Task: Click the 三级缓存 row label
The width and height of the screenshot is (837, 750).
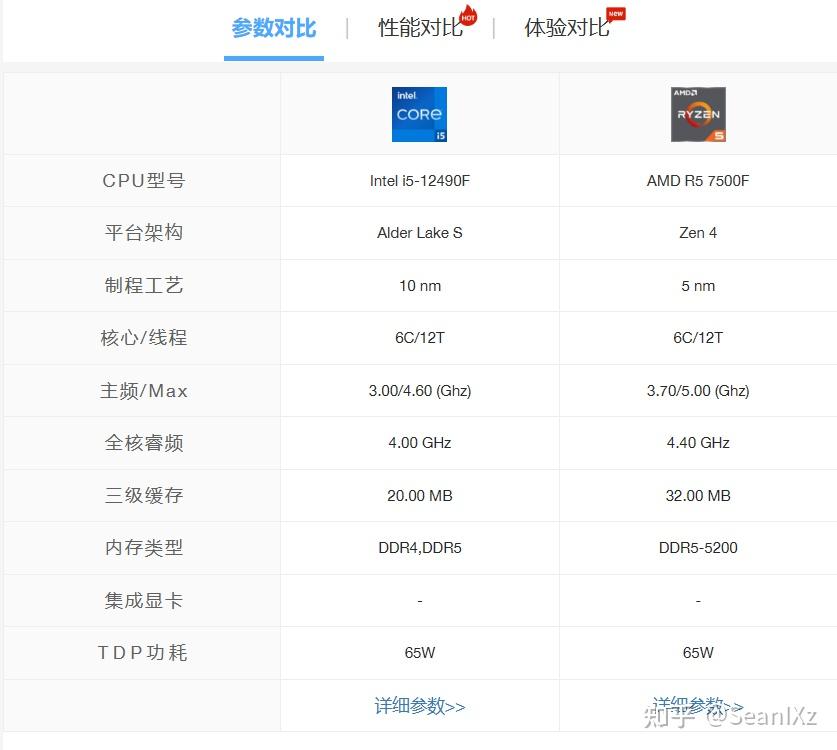Action: (x=144, y=495)
